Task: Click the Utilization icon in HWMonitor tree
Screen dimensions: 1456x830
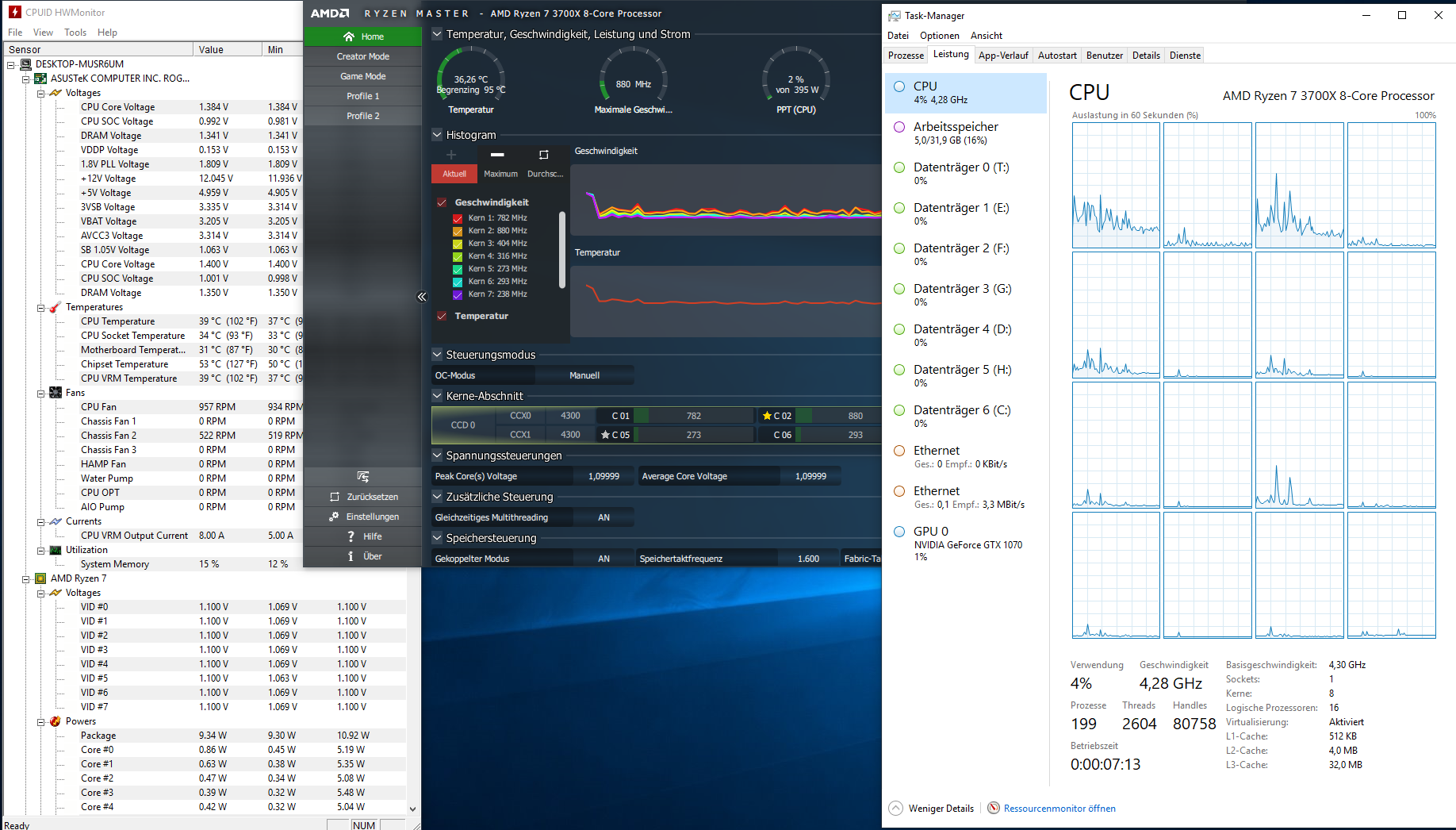Action: 56,550
